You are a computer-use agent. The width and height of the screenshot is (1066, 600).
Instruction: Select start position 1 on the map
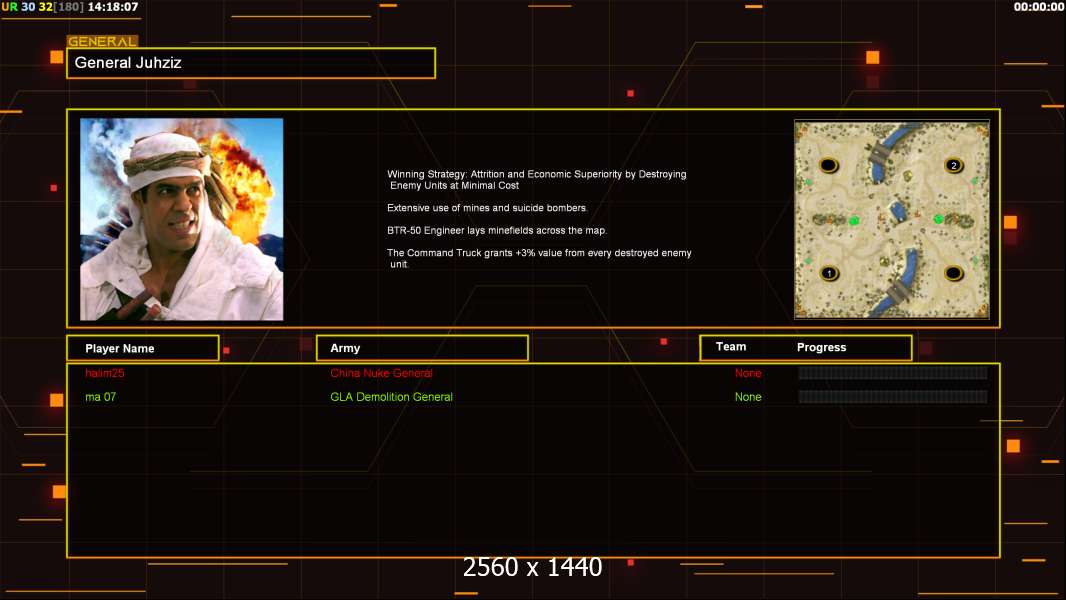829,273
